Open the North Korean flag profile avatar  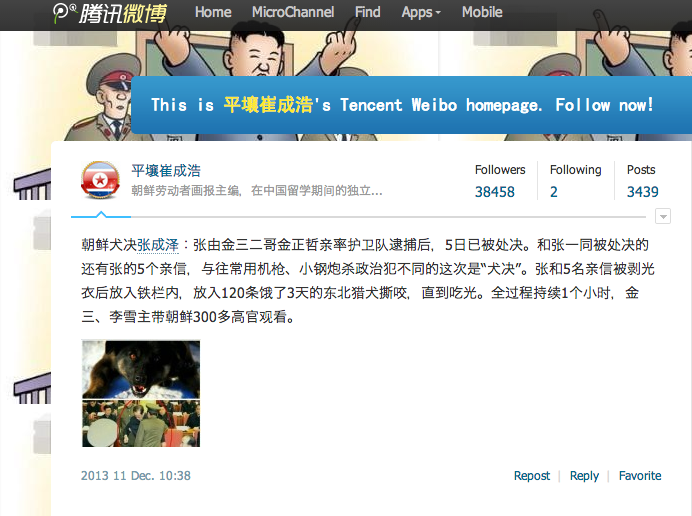[101, 180]
